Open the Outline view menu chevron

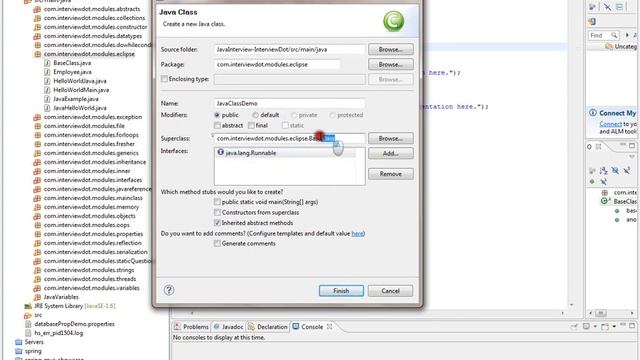(x=632, y=156)
